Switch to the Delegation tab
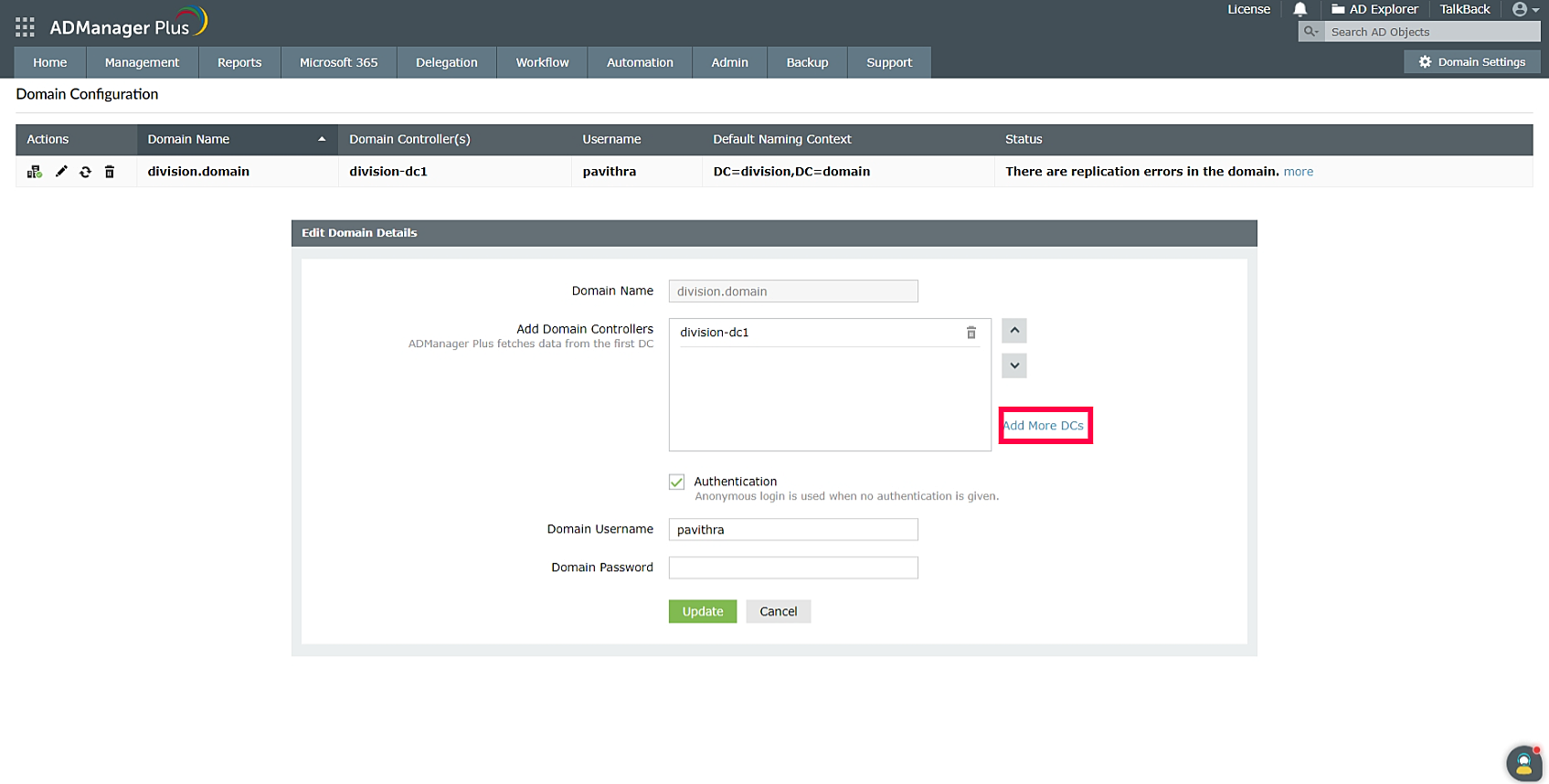Viewport: 1549px width, 784px height. (446, 63)
